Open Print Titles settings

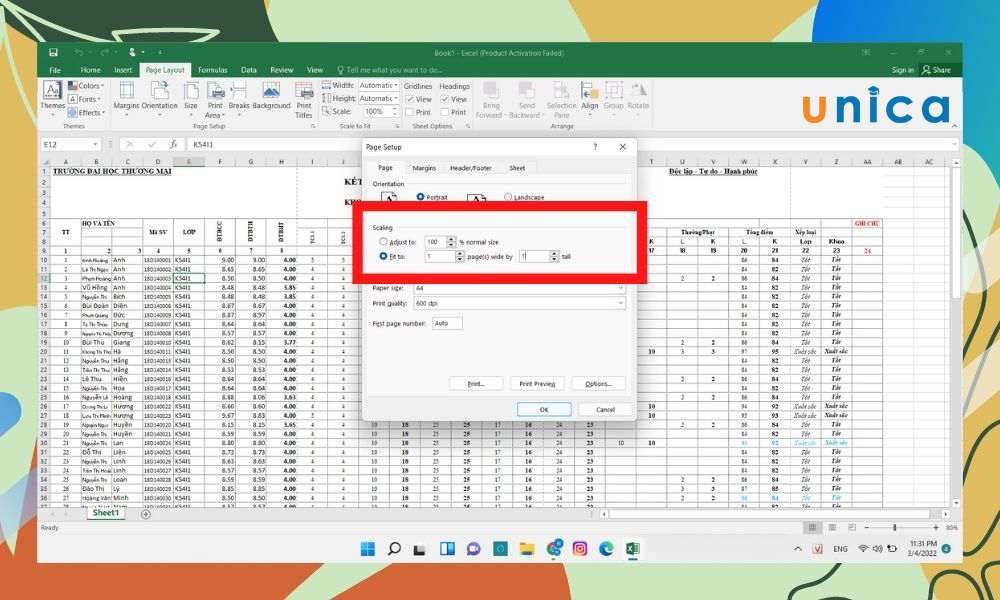click(304, 100)
